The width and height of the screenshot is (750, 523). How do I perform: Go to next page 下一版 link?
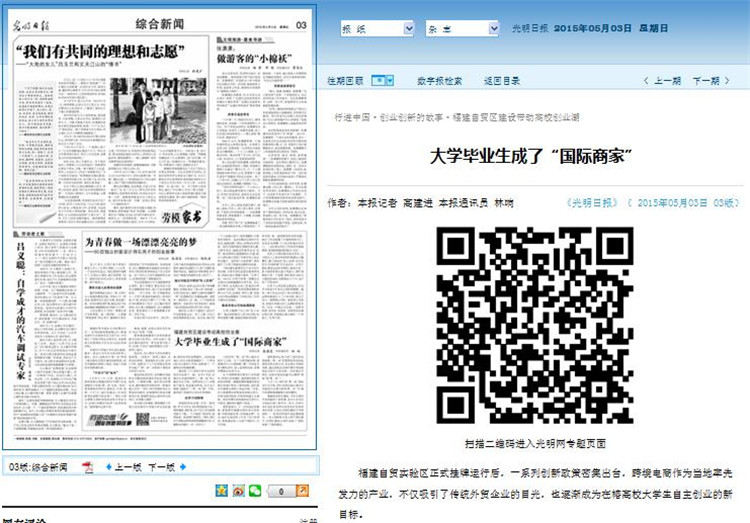coord(161,467)
